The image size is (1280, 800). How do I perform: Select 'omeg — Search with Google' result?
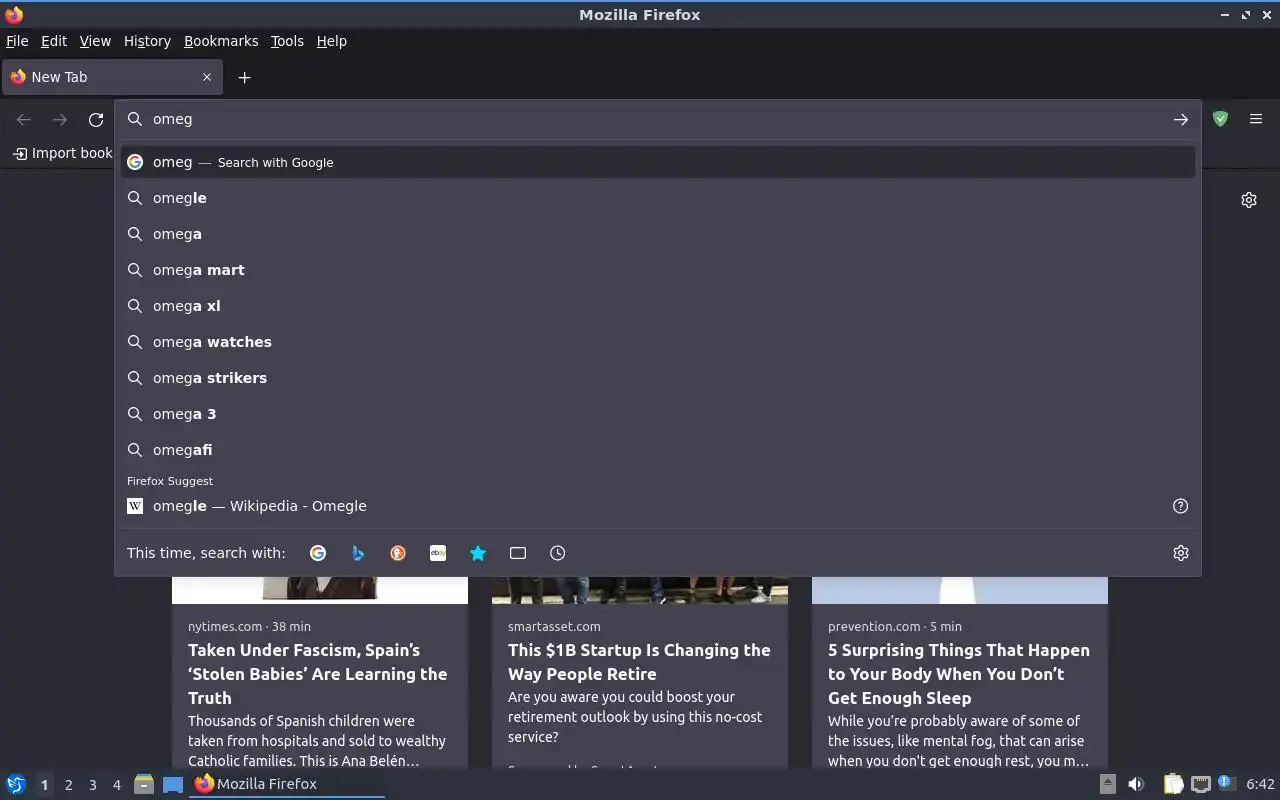click(x=658, y=162)
